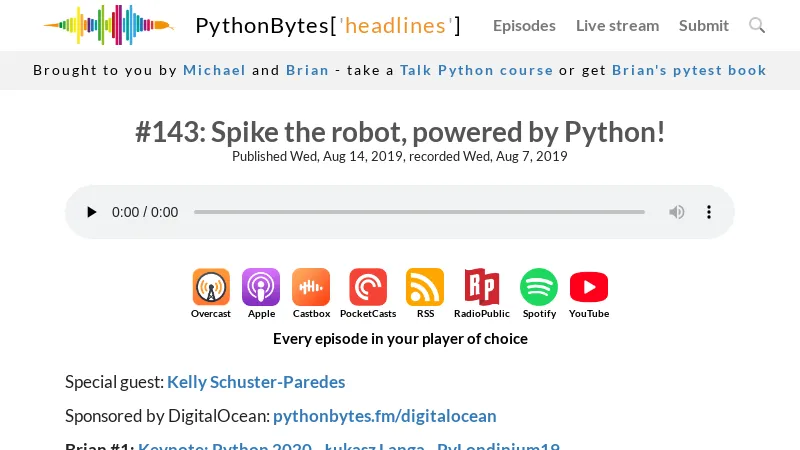This screenshot has height=450, width=800.
Task: Open the Castbox player icon
Action: click(x=311, y=288)
